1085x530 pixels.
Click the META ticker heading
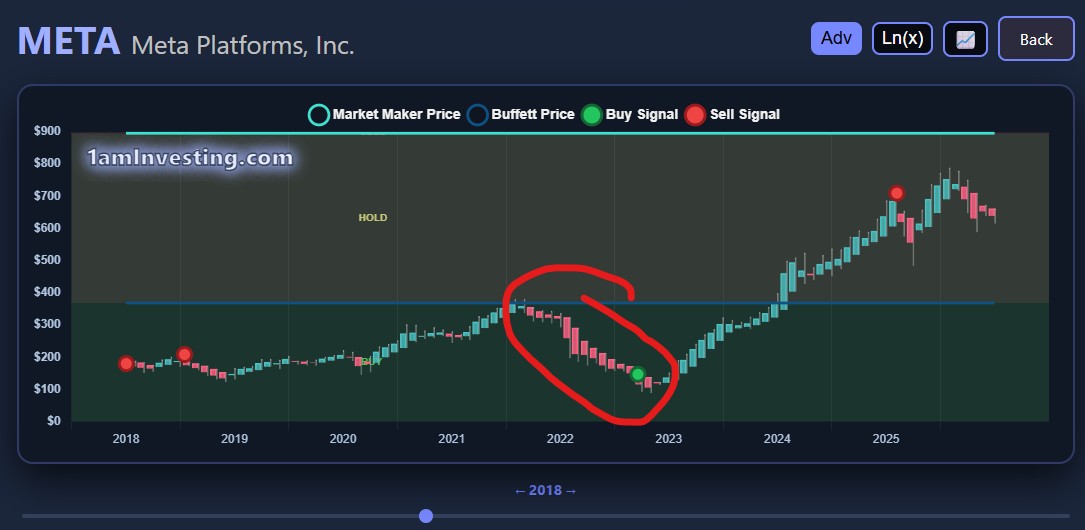point(67,41)
